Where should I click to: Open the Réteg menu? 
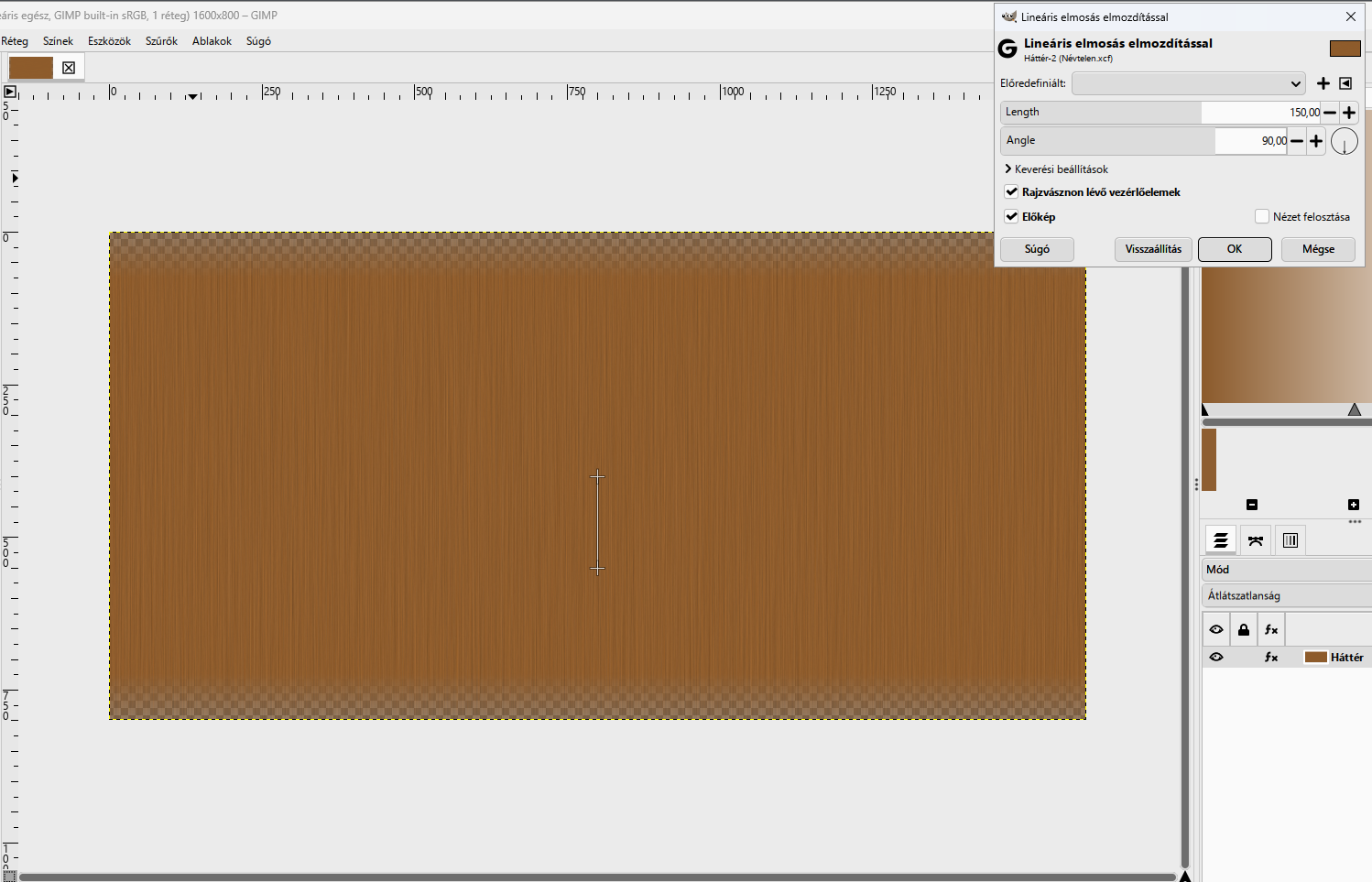coord(15,41)
